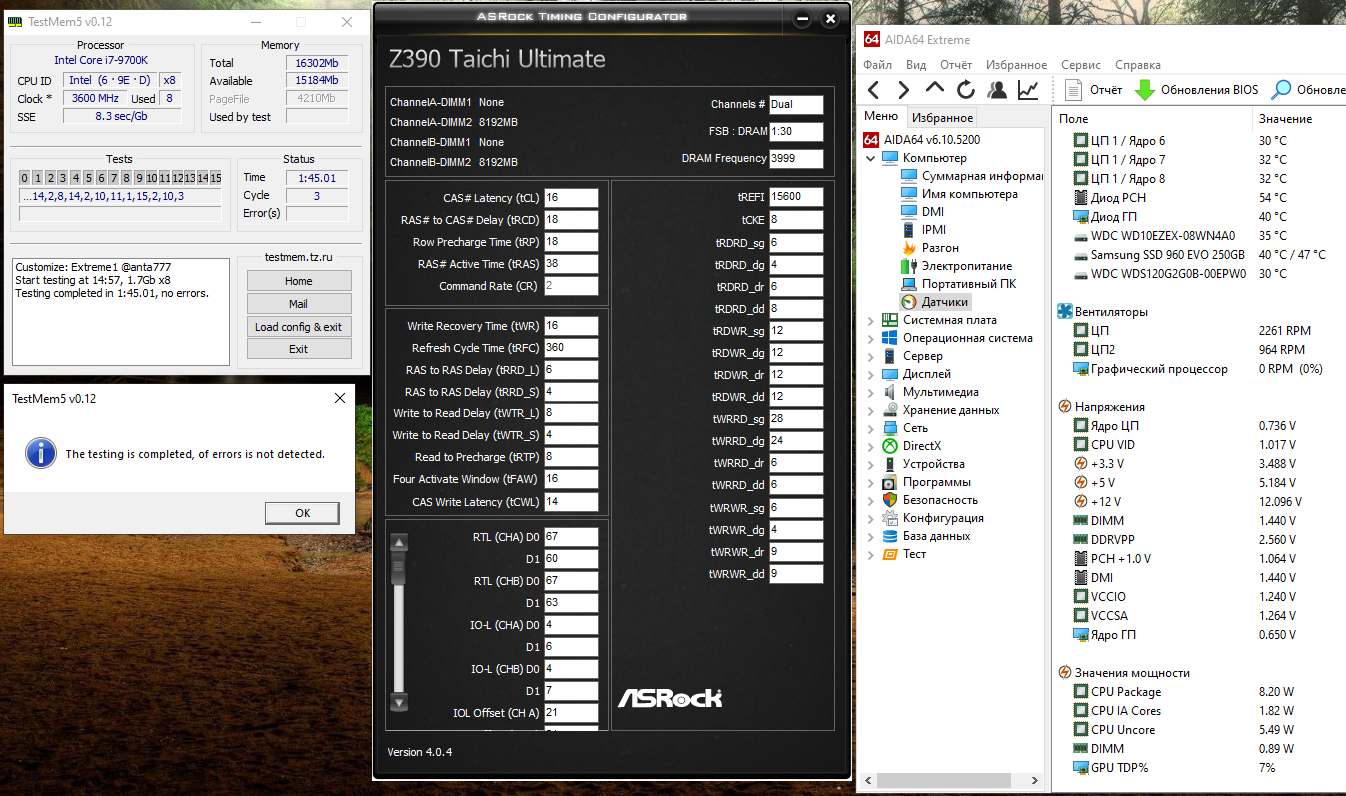Click the user icon in AIDA64 toolbar
The image size is (1346, 796).
[997, 90]
